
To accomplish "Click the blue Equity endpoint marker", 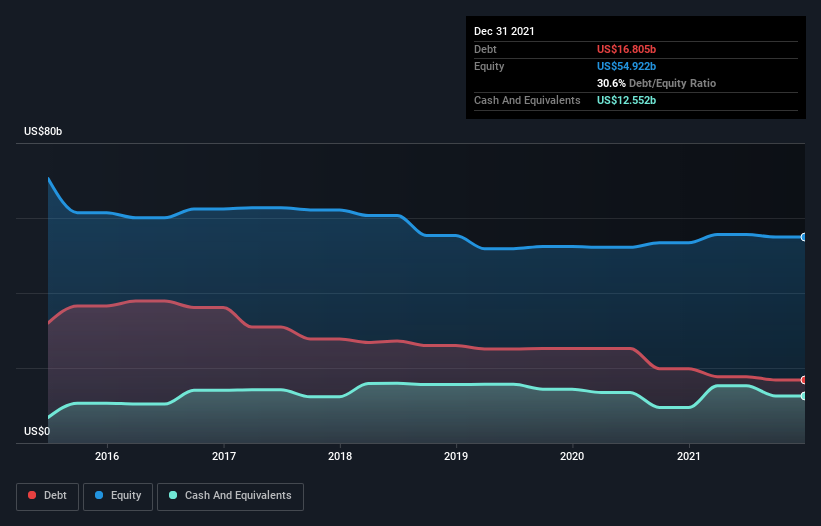I will tap(804, 237).
